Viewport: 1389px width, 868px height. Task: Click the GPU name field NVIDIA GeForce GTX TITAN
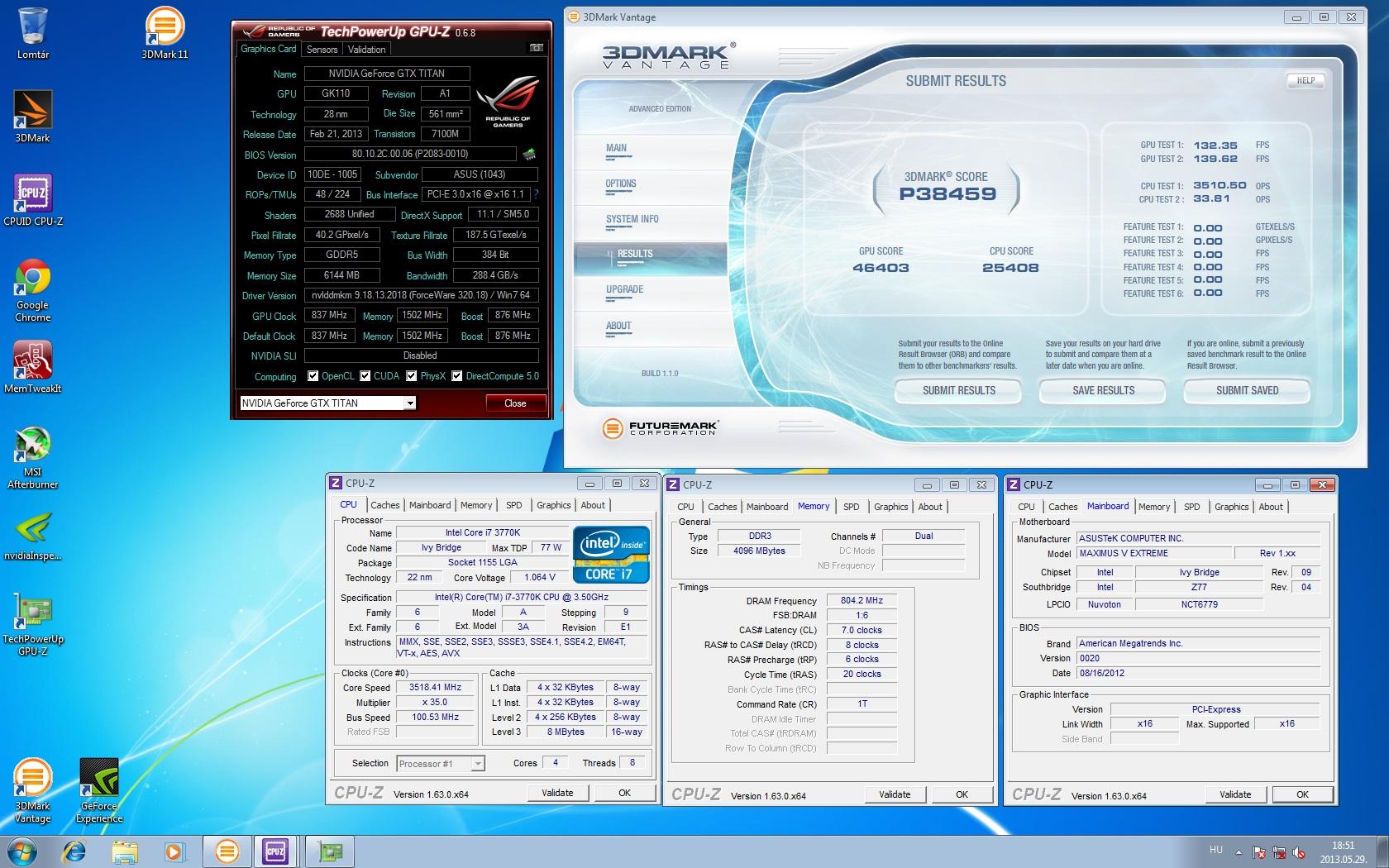[387, 74]
